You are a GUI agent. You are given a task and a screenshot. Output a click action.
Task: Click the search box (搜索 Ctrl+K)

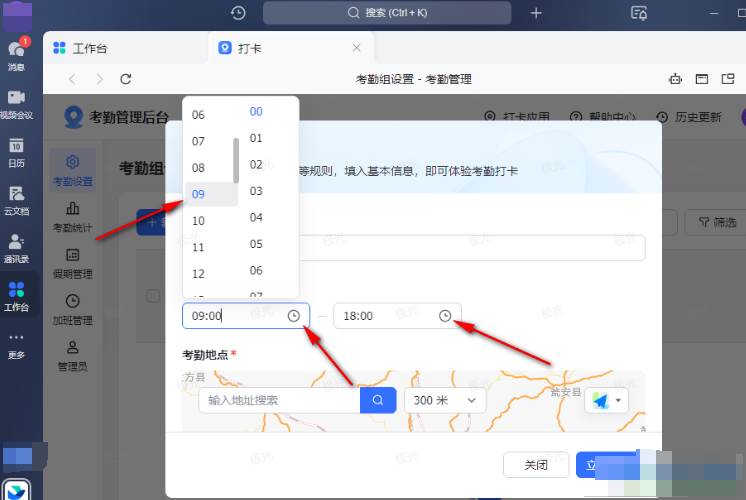point(387,13)
